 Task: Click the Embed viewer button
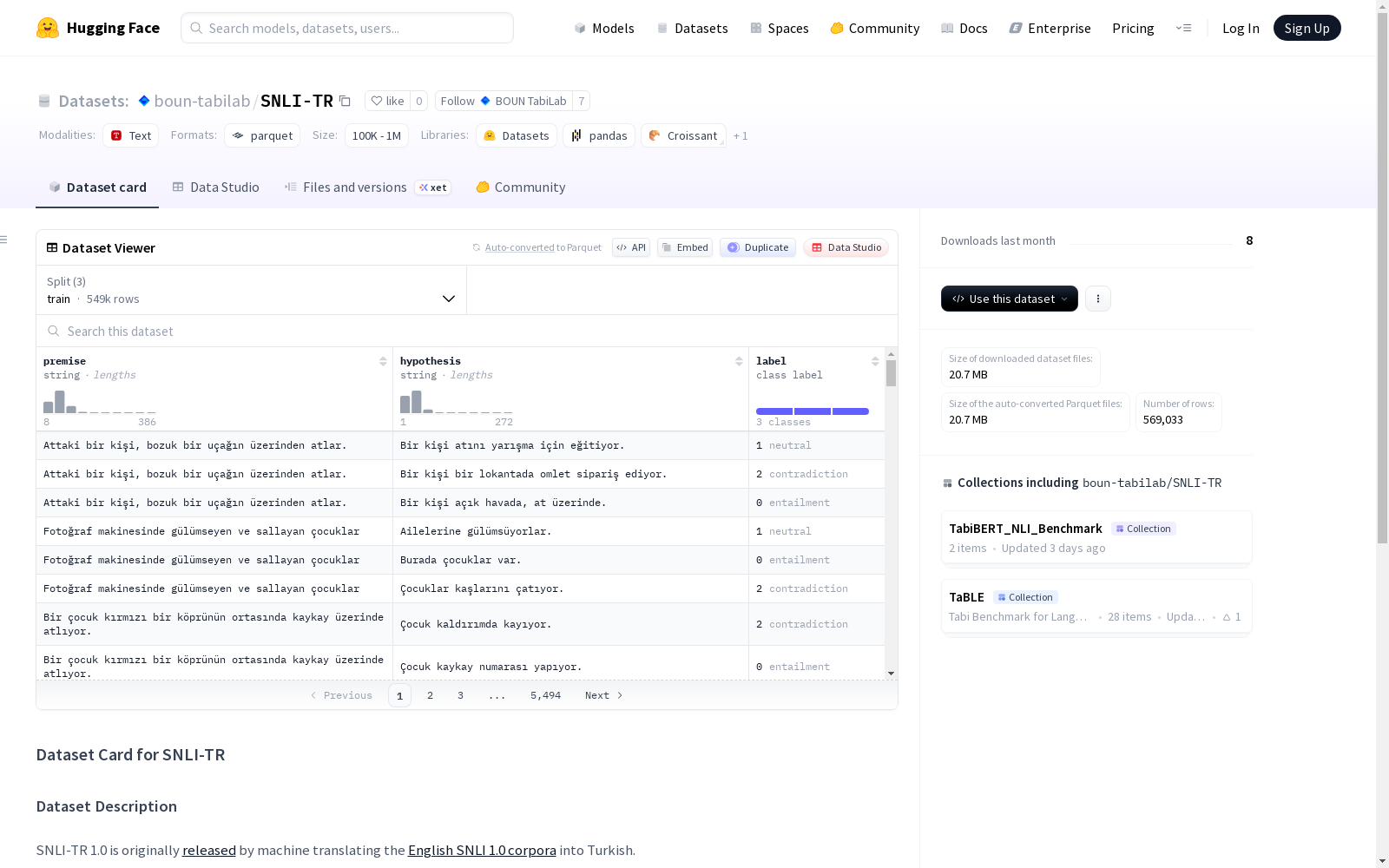point(685,247)
